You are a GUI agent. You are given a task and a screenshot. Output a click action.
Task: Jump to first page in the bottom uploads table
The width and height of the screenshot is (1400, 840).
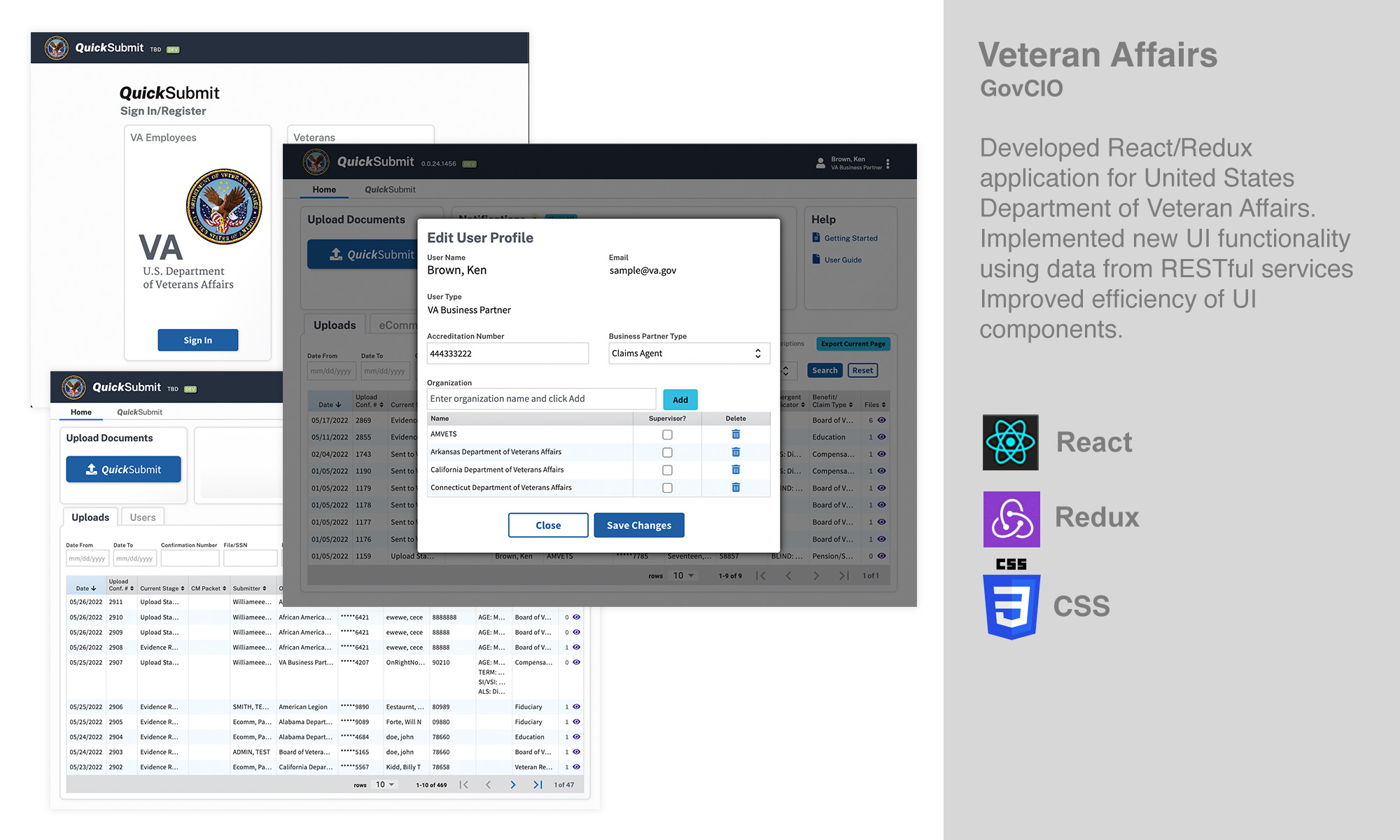463,785
